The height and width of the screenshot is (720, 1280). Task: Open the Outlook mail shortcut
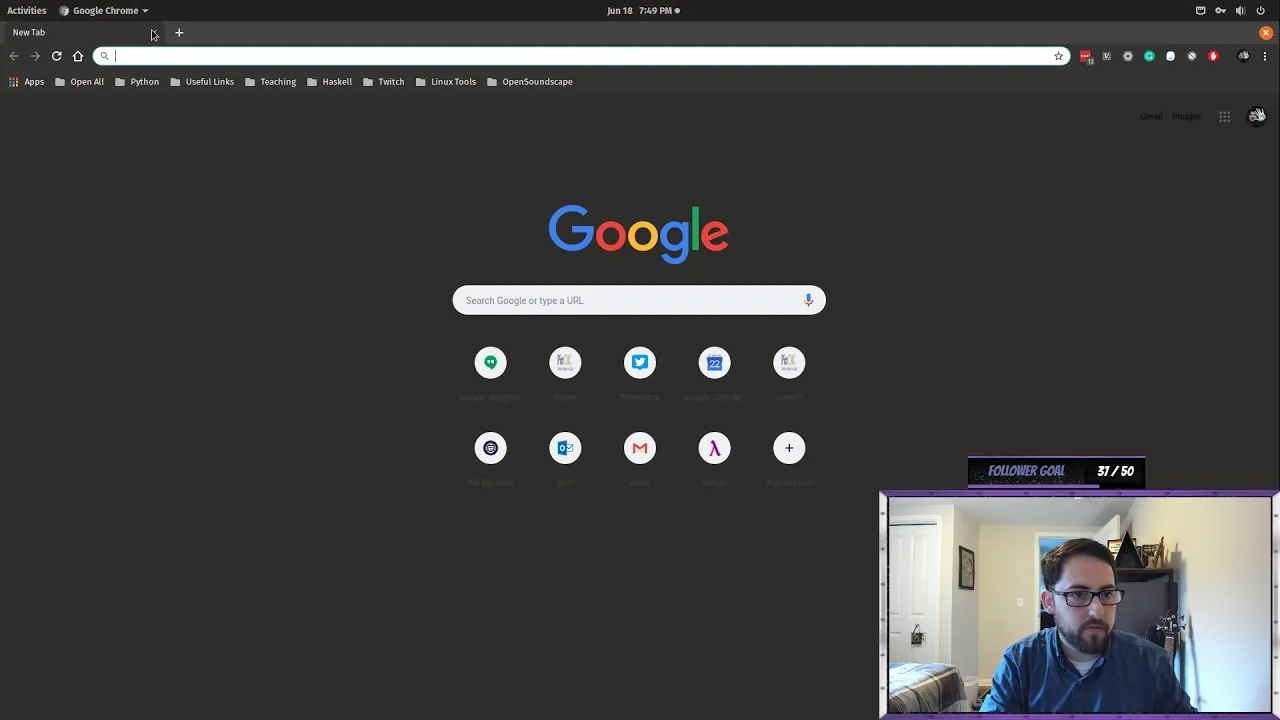(x=565, y=448)
